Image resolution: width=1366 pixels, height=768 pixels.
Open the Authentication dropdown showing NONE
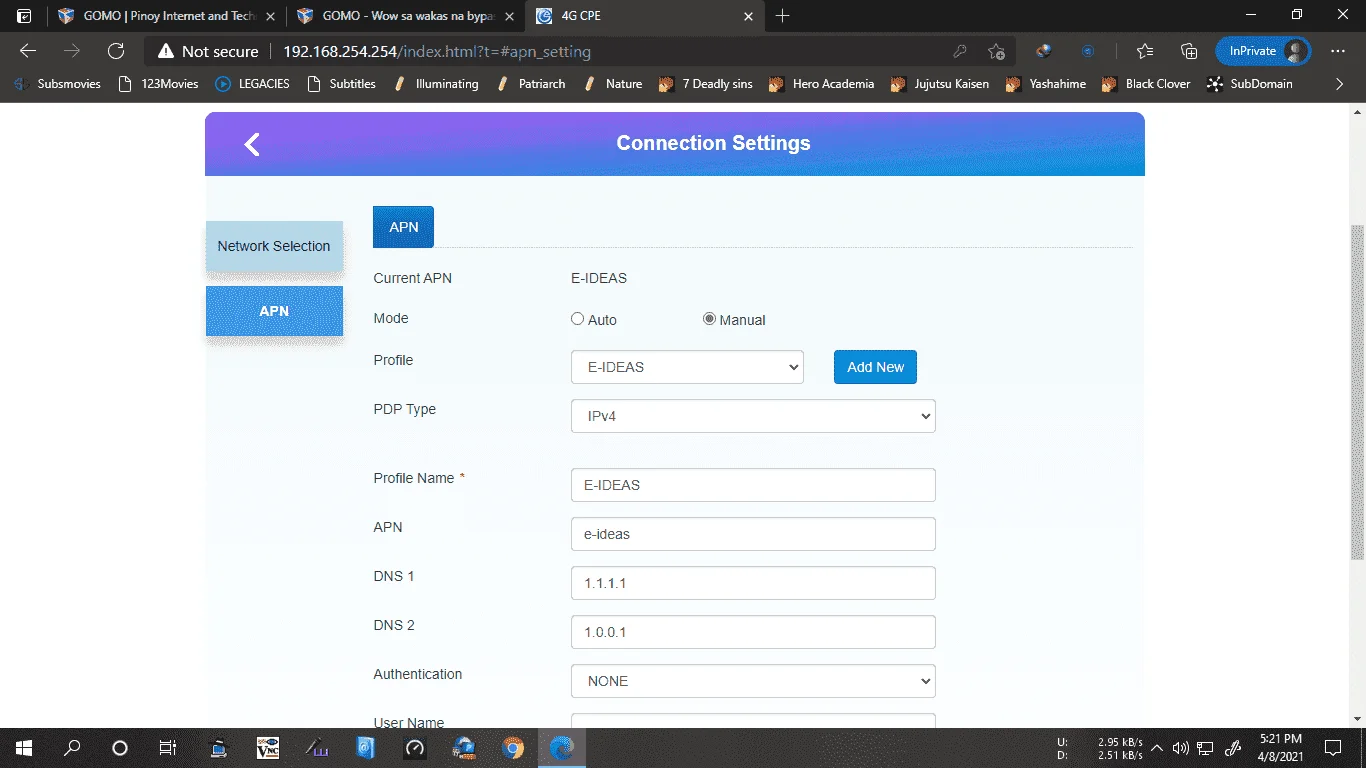(x=753, y=681)
